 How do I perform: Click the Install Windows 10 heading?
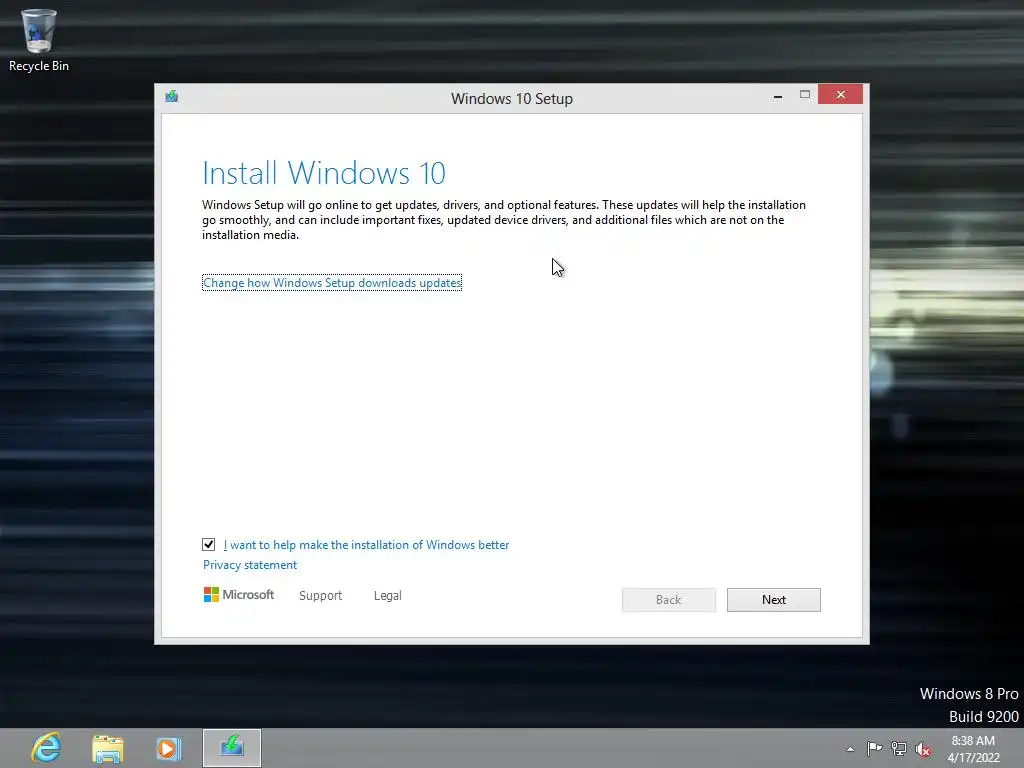(x=324, y=173)
